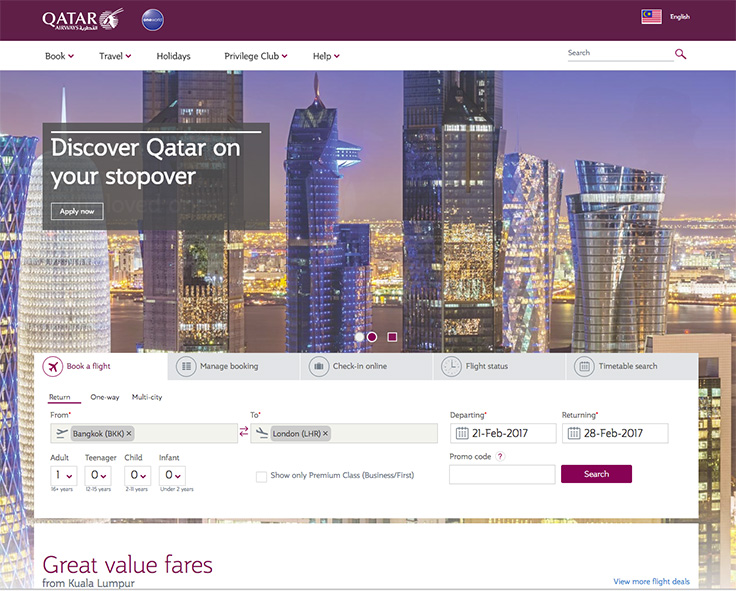Click the maroon Search flights button

[596, 474]
